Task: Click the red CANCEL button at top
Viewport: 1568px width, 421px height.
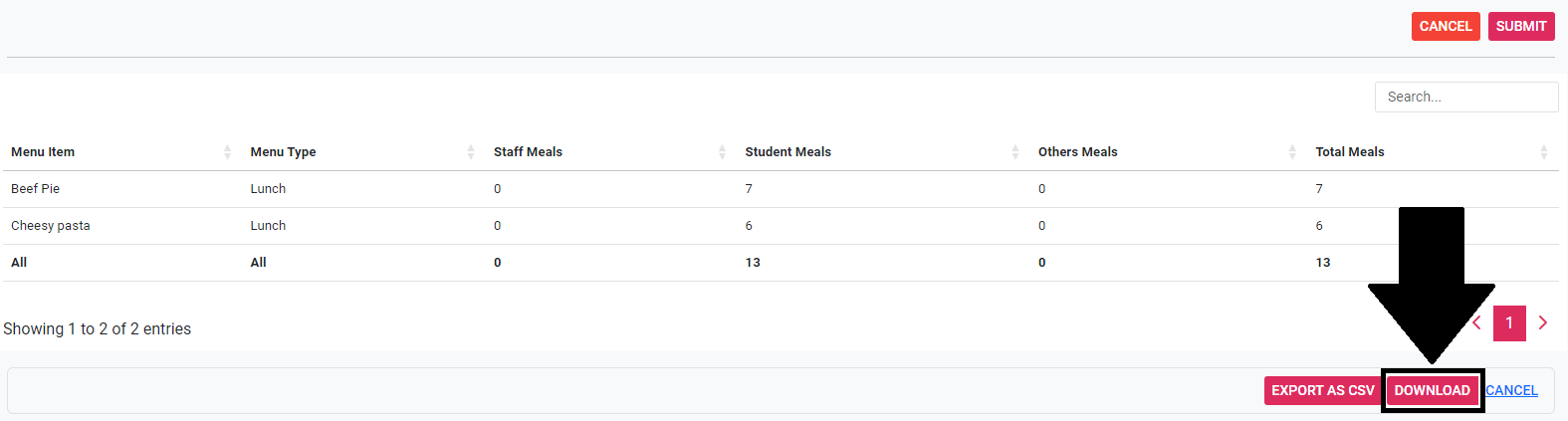Action: (1446, 27)
